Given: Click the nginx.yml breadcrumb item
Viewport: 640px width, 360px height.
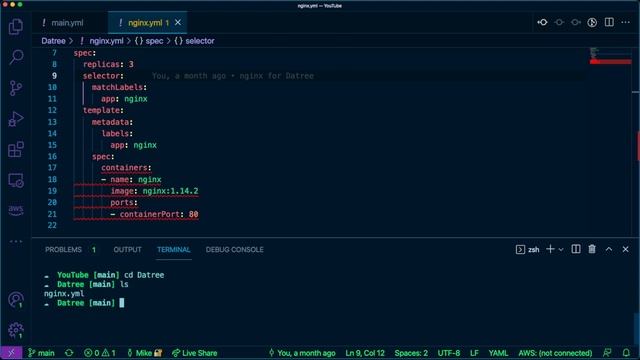Looking at the screenshot, I should pyautogui.click(x=106, y=41).
